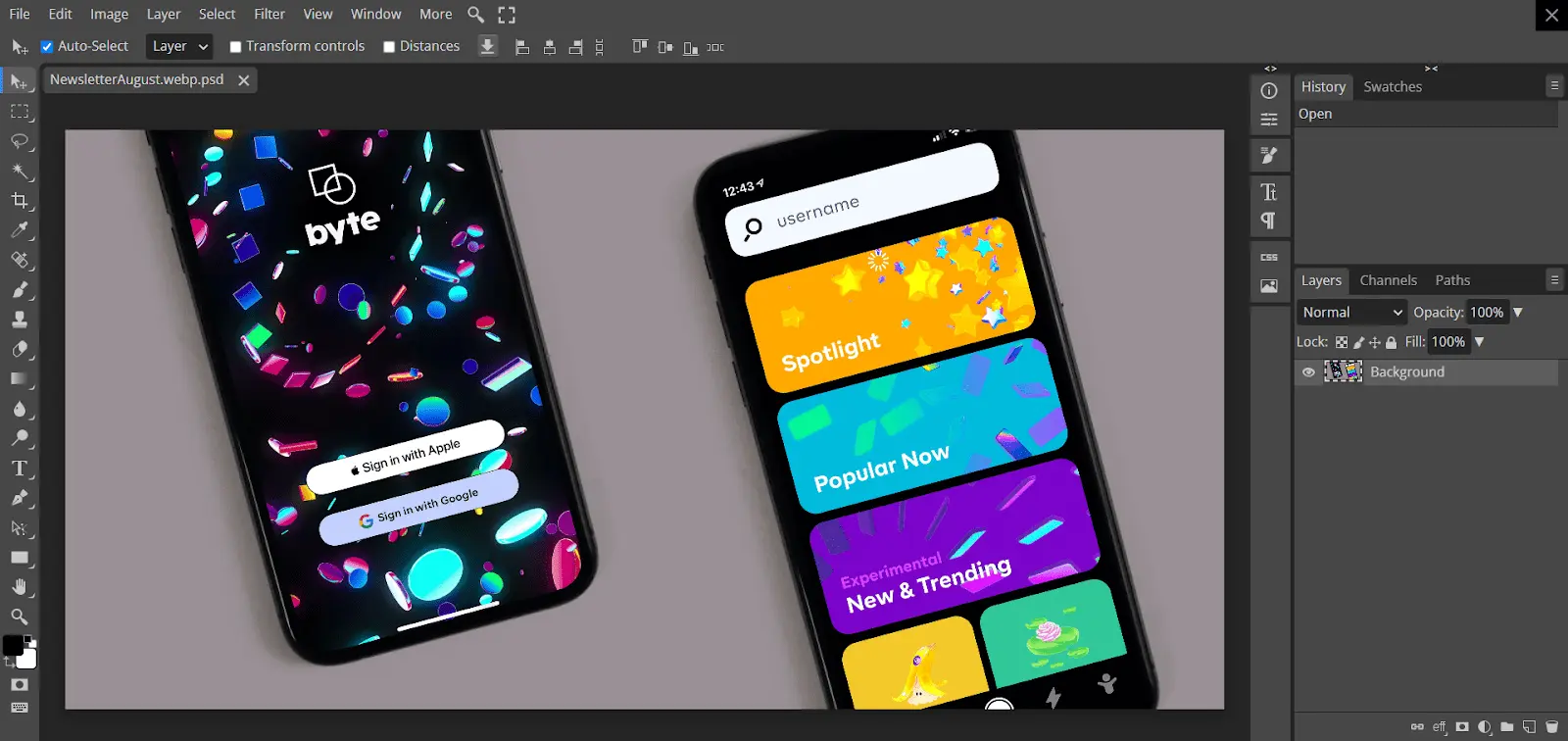Select the Rectangle Select tool

tap(20, 112)
